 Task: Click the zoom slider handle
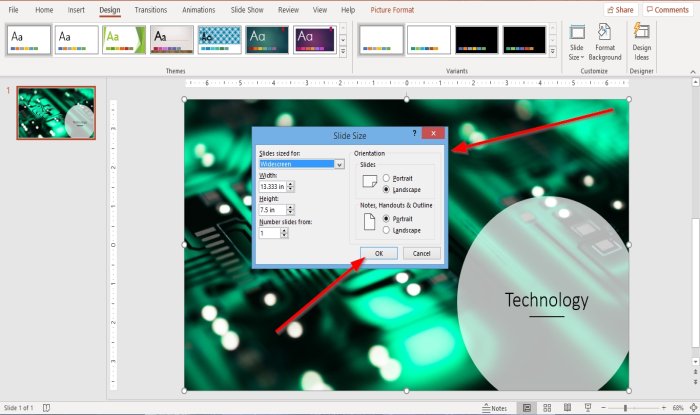coord(625,408)
